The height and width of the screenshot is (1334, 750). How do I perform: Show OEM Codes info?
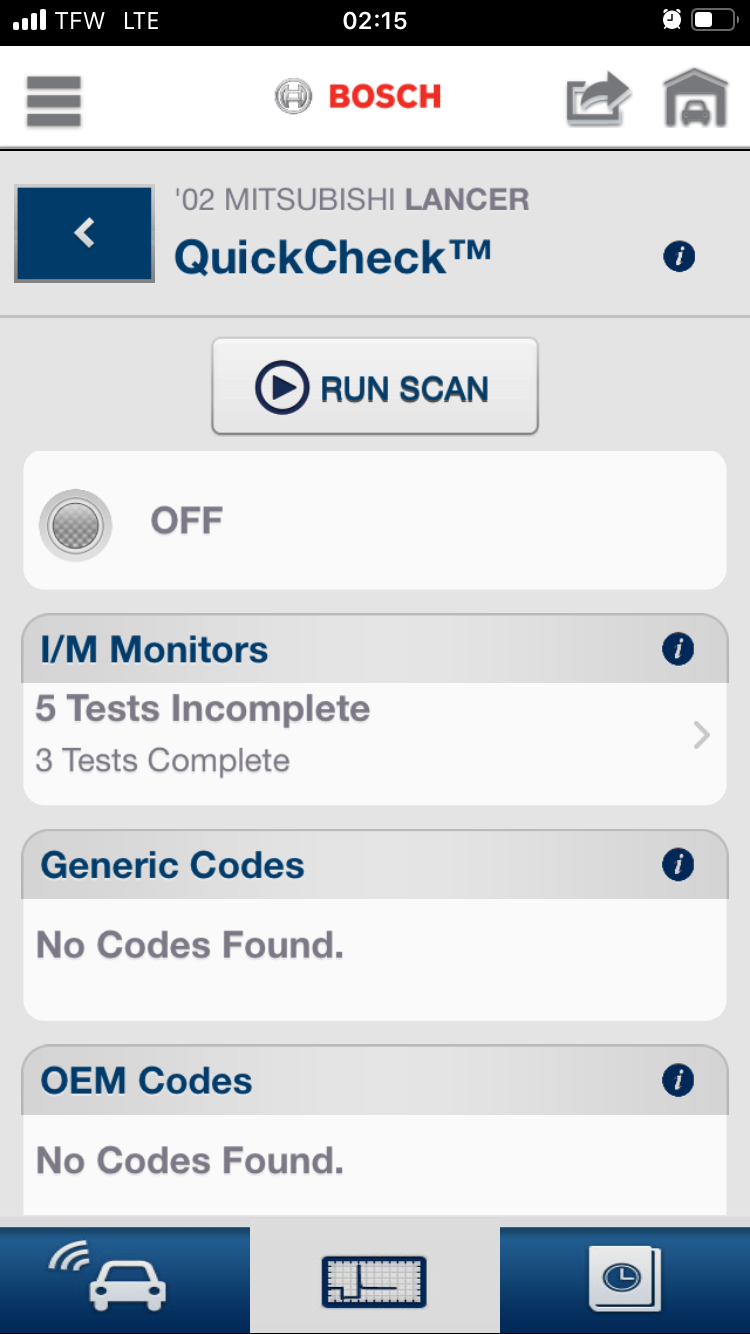[x=678, y=1080]
